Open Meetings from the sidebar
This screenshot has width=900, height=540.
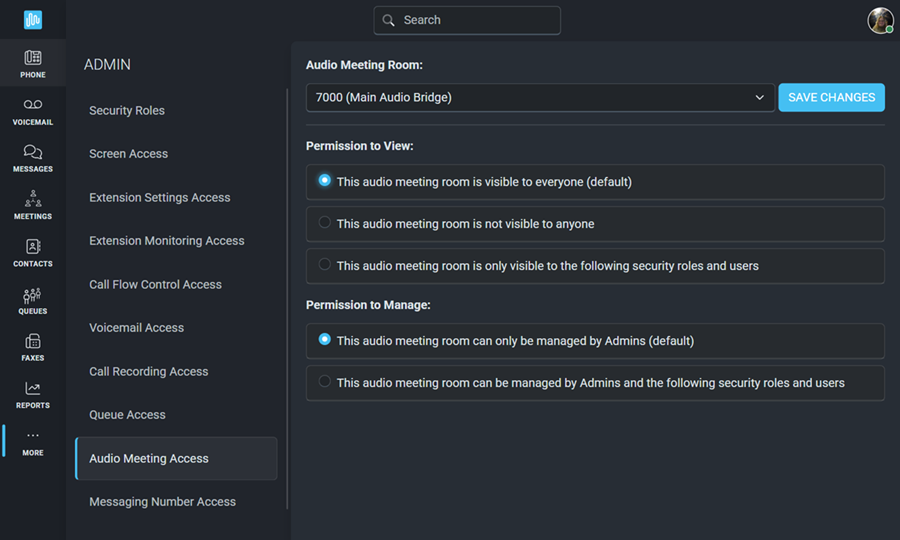pos(33,205)
